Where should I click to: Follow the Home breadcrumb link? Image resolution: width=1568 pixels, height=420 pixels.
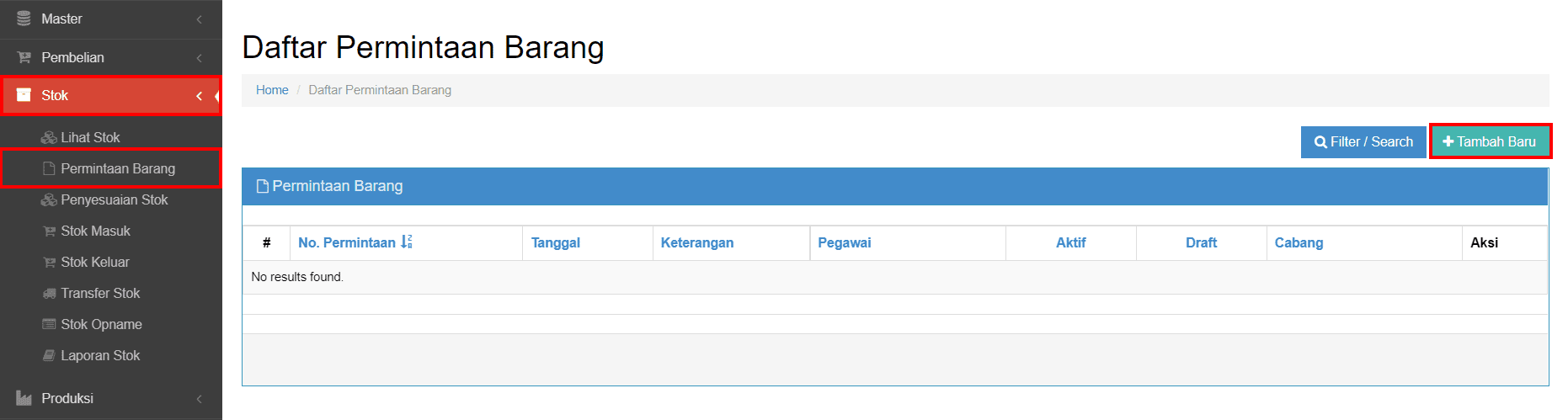pyautogui.click(x=272, y=90)
